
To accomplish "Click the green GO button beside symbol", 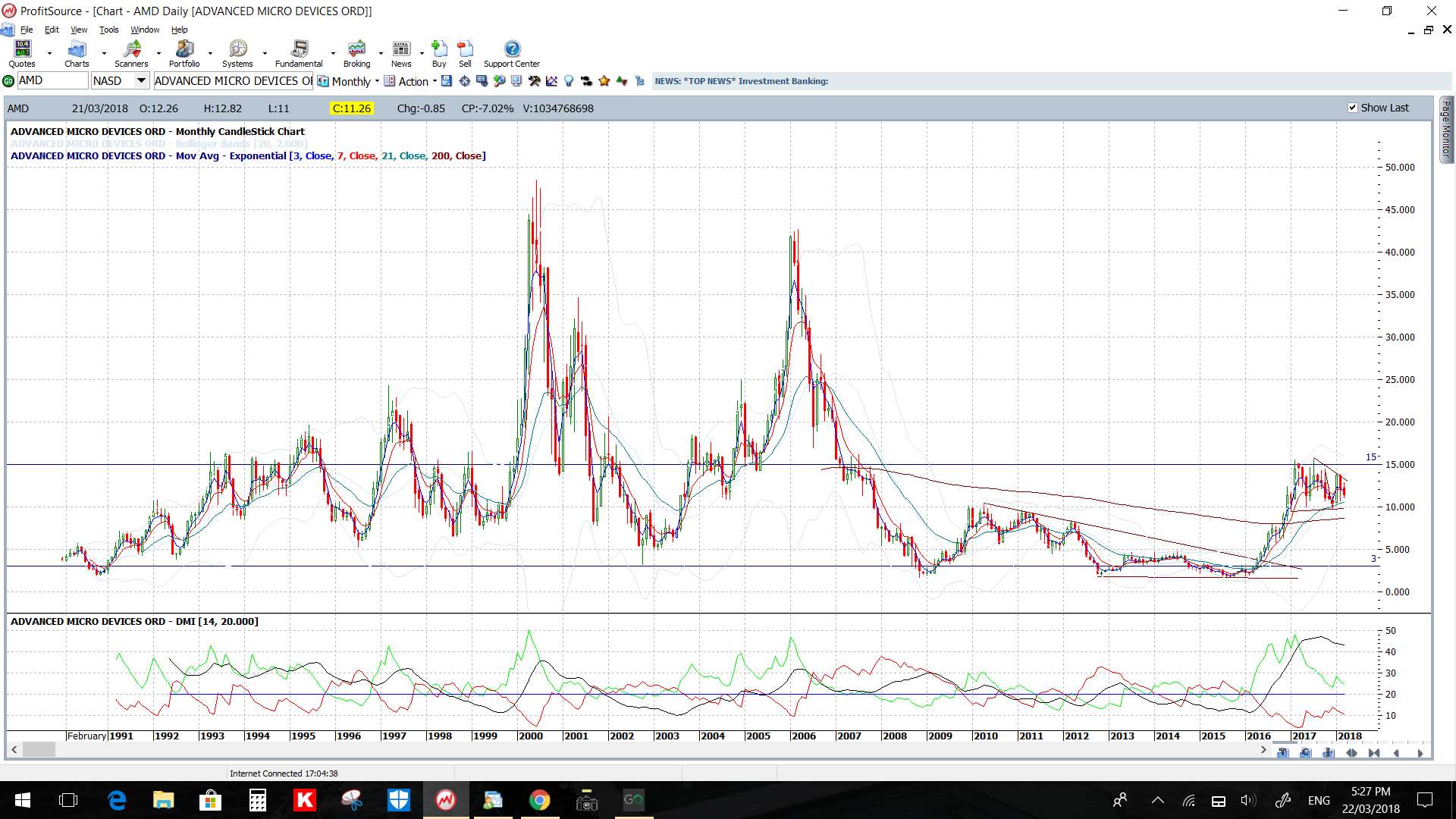I will click(x=8, y=81).
